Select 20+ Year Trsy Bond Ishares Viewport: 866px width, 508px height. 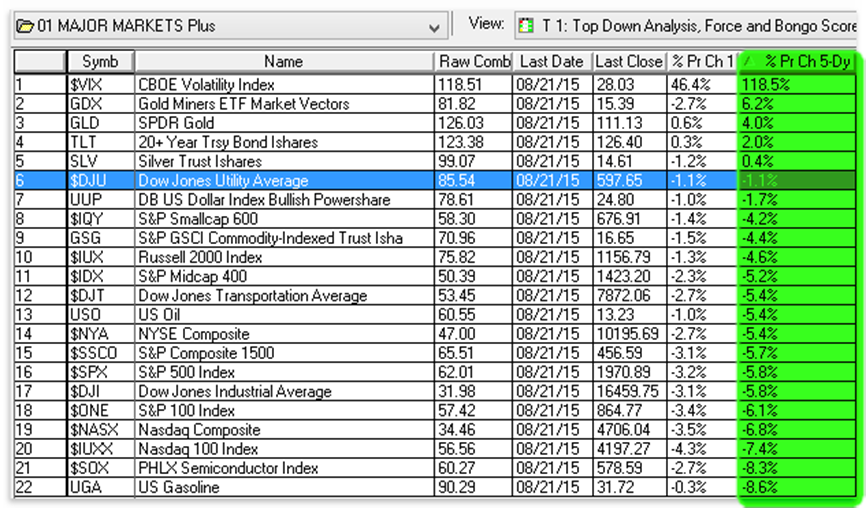tap(284, 142)
